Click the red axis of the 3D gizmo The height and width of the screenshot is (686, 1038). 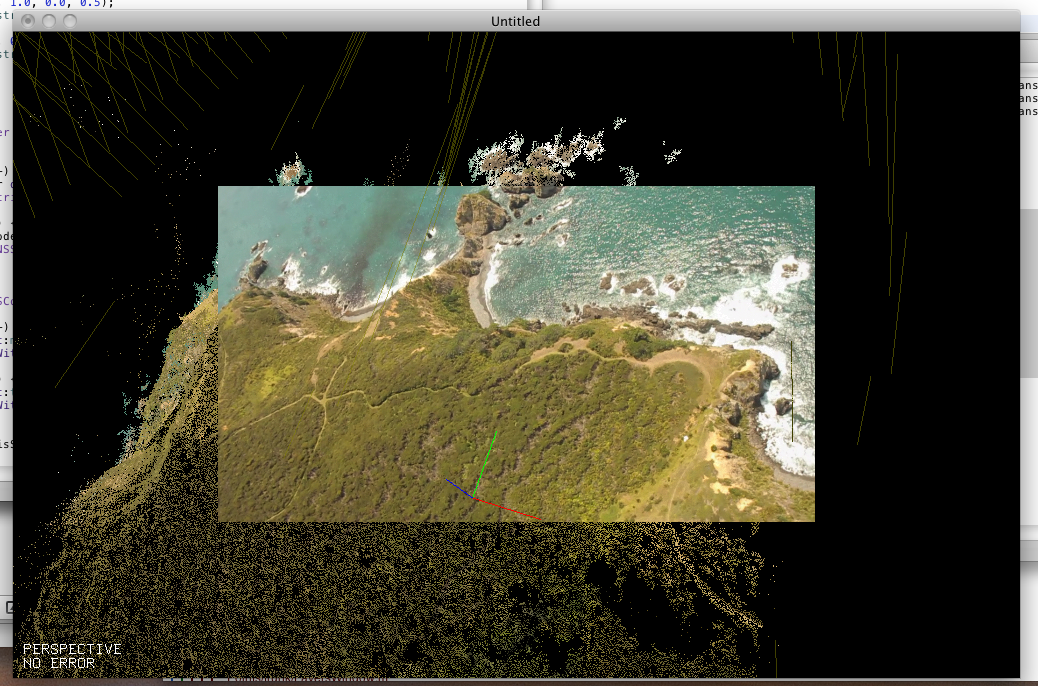(x=508, y=509)
